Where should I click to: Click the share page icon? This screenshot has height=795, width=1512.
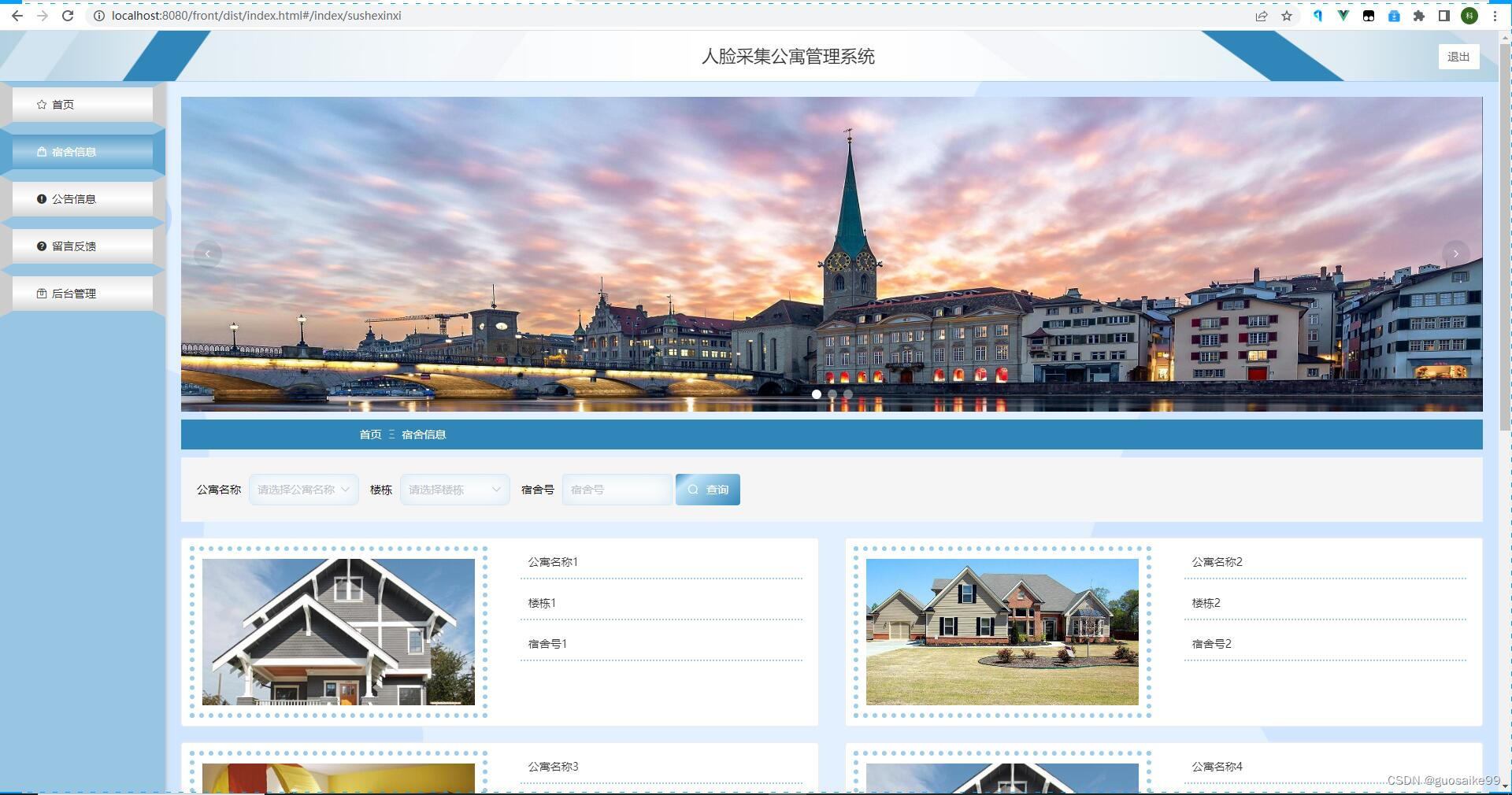[x=1262, y=16]
